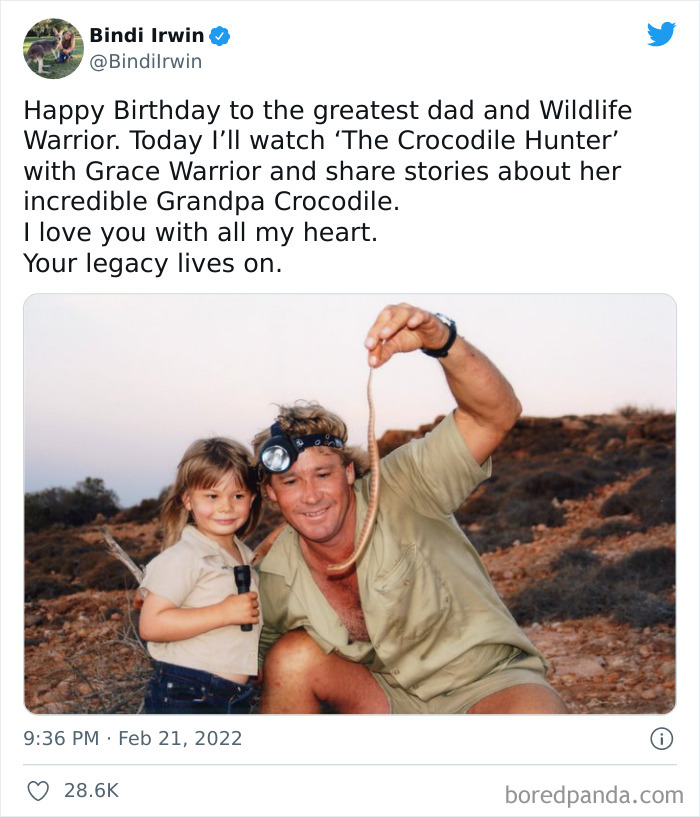Open the @BindiIrwin handle link
Viewport: 700px width, 817px height.
click(146, 62)
